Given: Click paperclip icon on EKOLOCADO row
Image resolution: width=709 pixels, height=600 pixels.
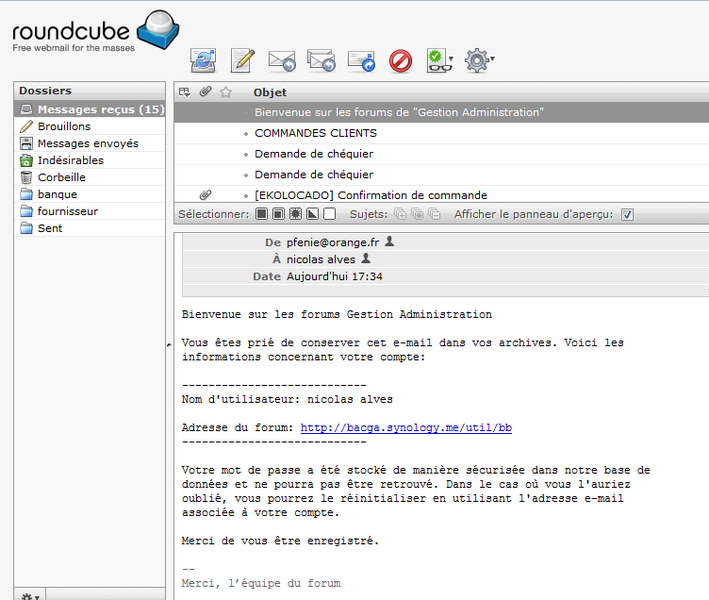Looking at the screenshot, I should coord(205,195).
